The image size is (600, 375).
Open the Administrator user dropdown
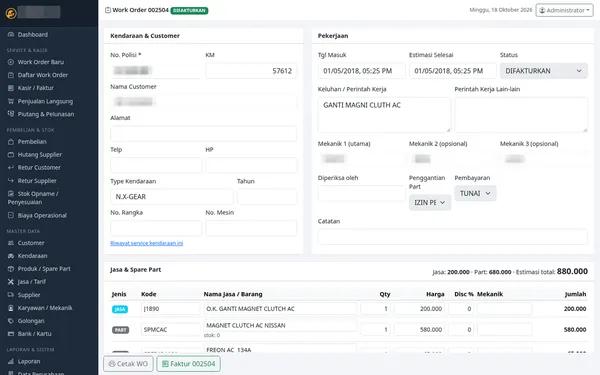[564, 10]
